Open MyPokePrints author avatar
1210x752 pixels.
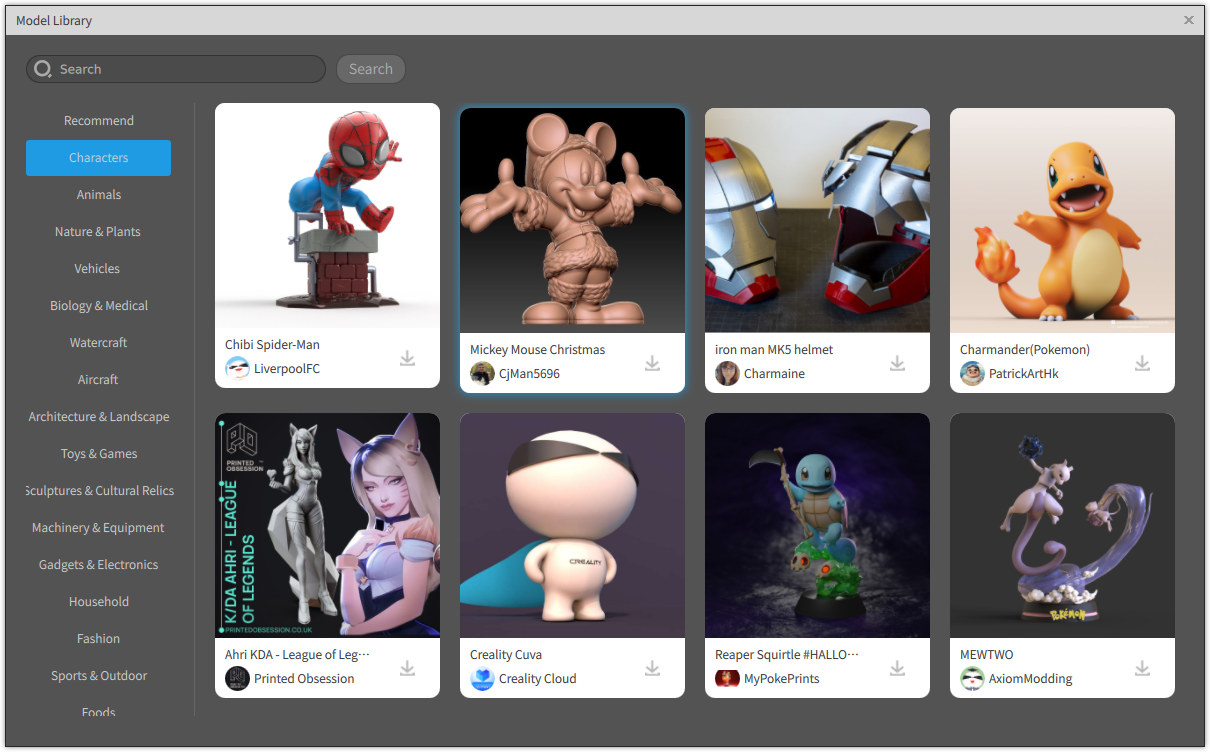point(727,678)
